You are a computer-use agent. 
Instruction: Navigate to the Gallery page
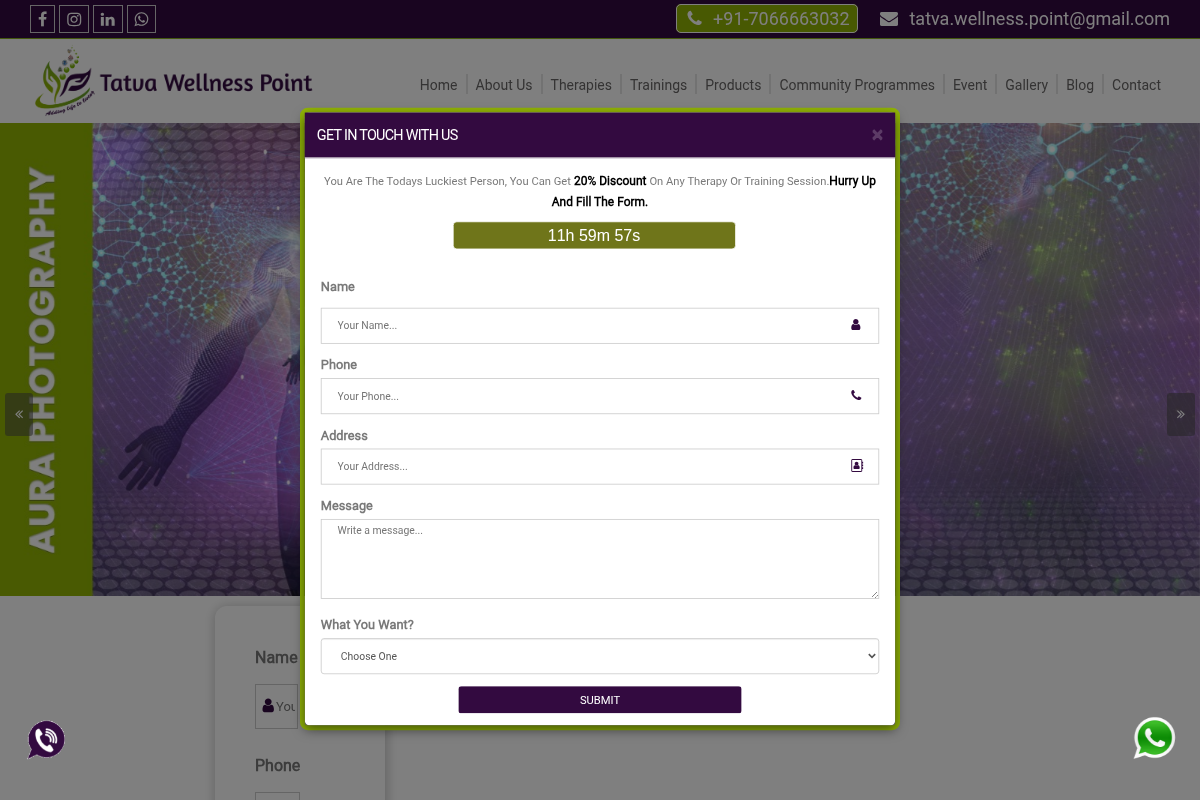1026,85
